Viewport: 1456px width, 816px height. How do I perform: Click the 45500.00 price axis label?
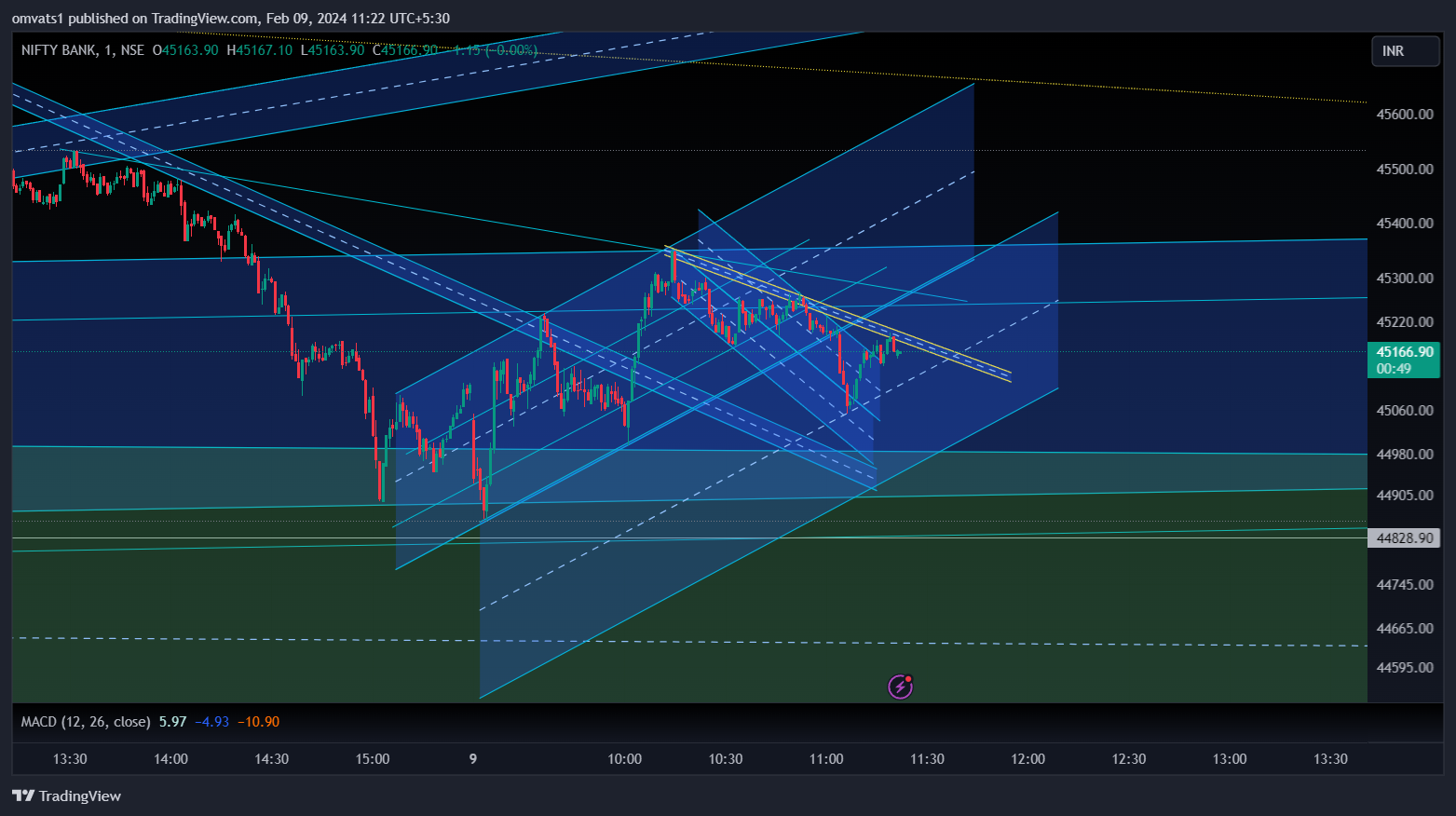point(1404,170)
